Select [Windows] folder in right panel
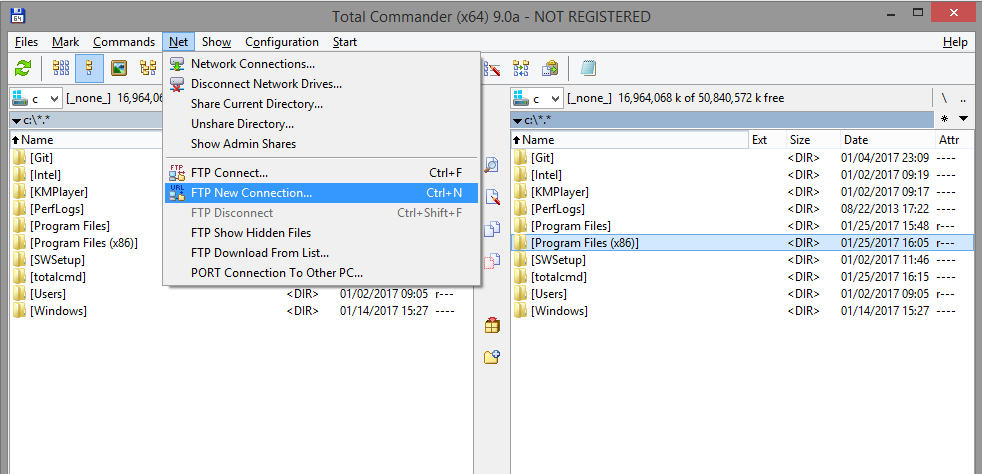This screenshot has height=474, width=982. tap(742, 311)
